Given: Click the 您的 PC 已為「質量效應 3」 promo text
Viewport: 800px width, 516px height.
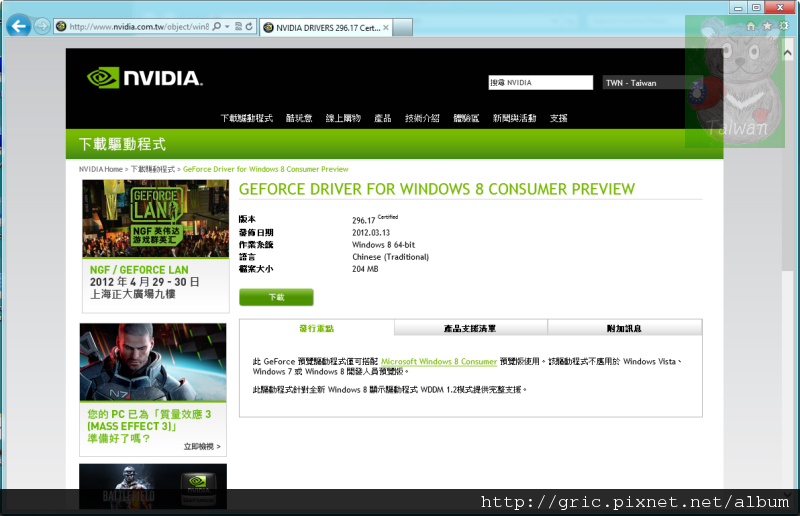Looking at the screenshot, I should click(149, 426).
